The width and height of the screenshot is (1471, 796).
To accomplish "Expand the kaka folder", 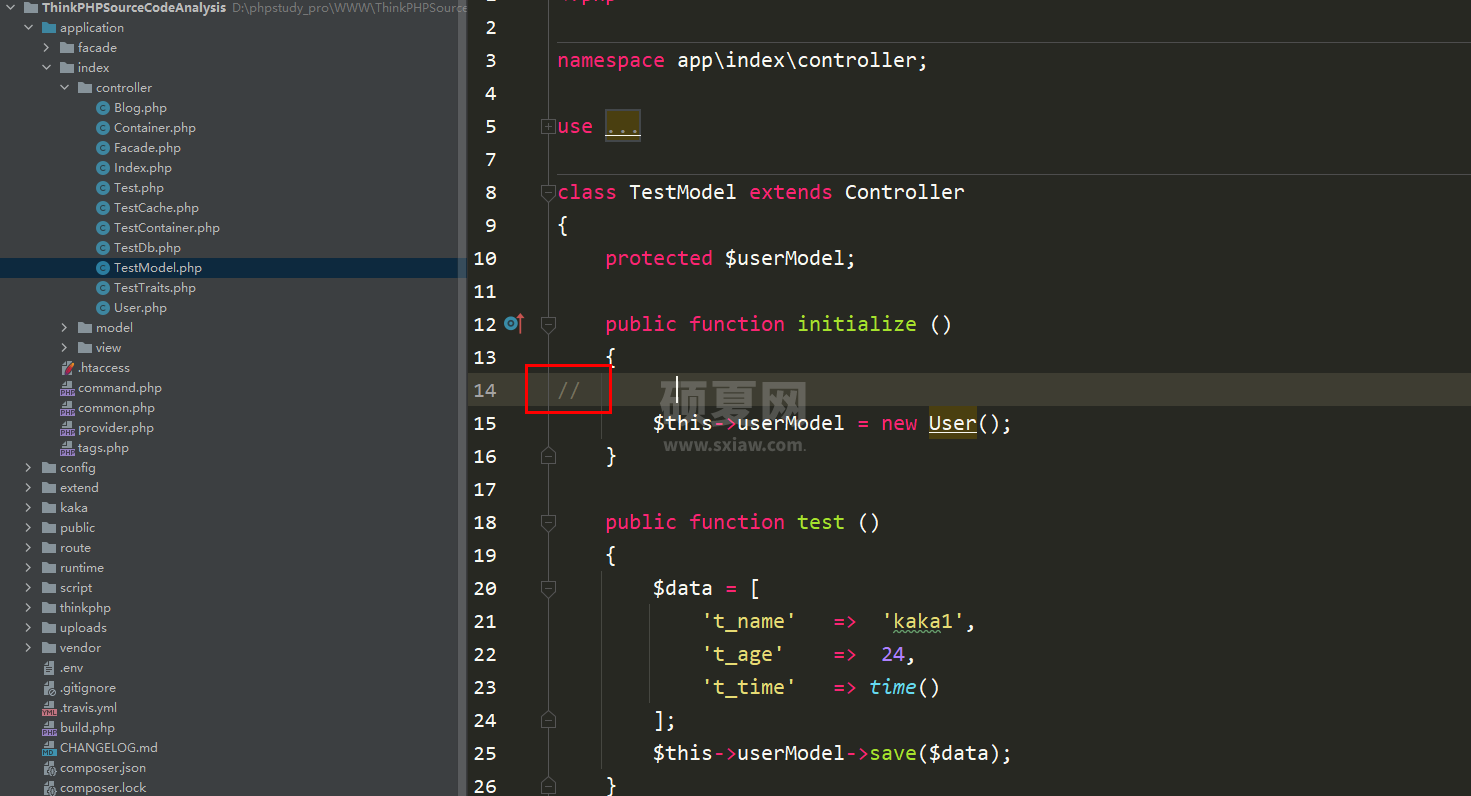I will (29, 508).
